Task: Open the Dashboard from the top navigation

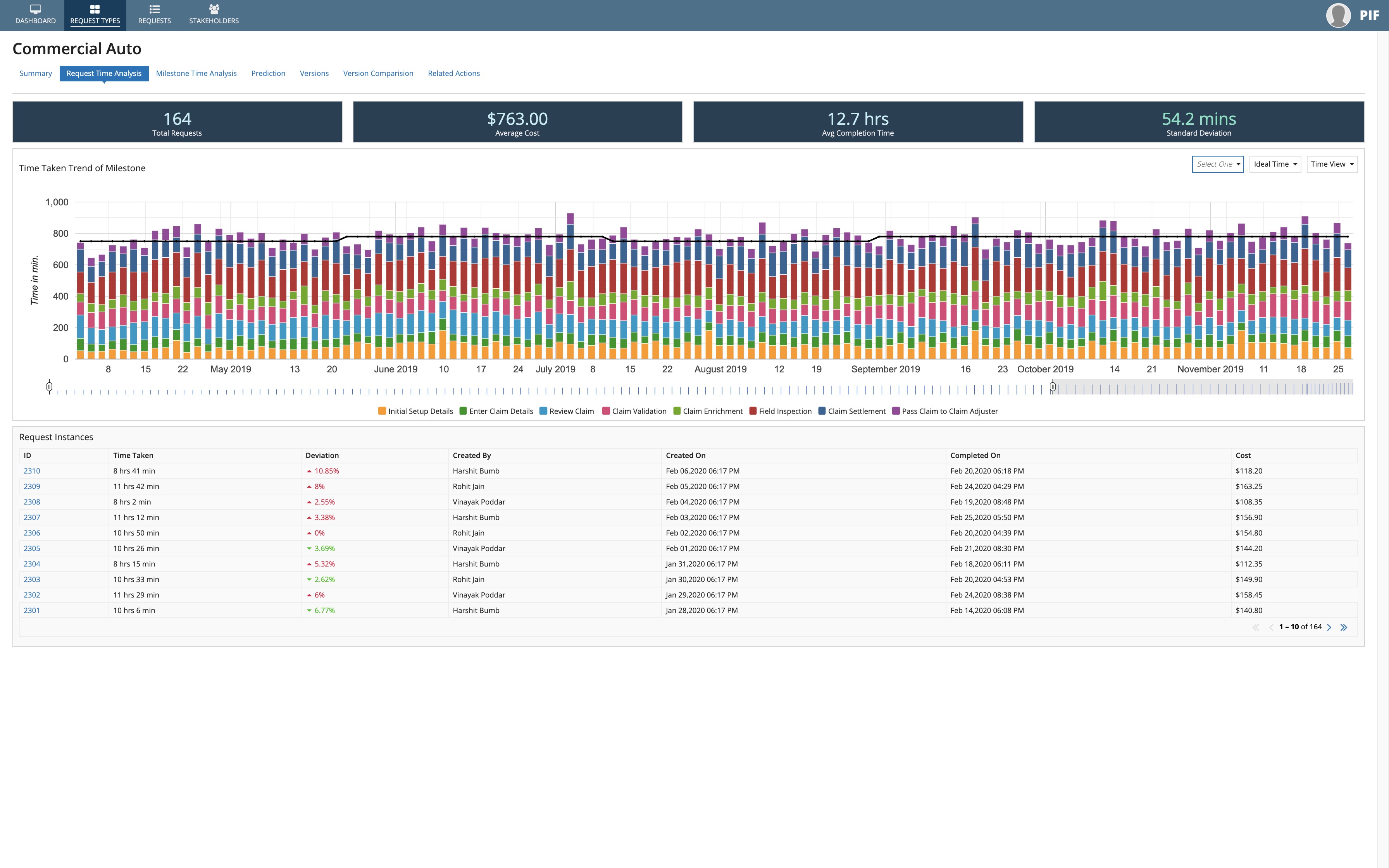Action: tap(35, 14)
